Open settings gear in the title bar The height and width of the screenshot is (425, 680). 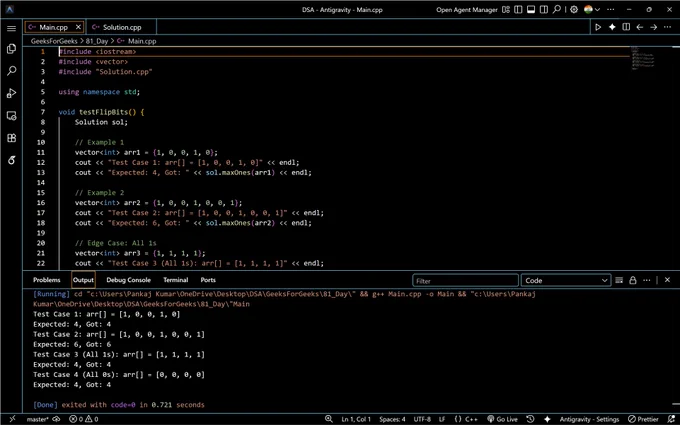[x=574, y=10]
